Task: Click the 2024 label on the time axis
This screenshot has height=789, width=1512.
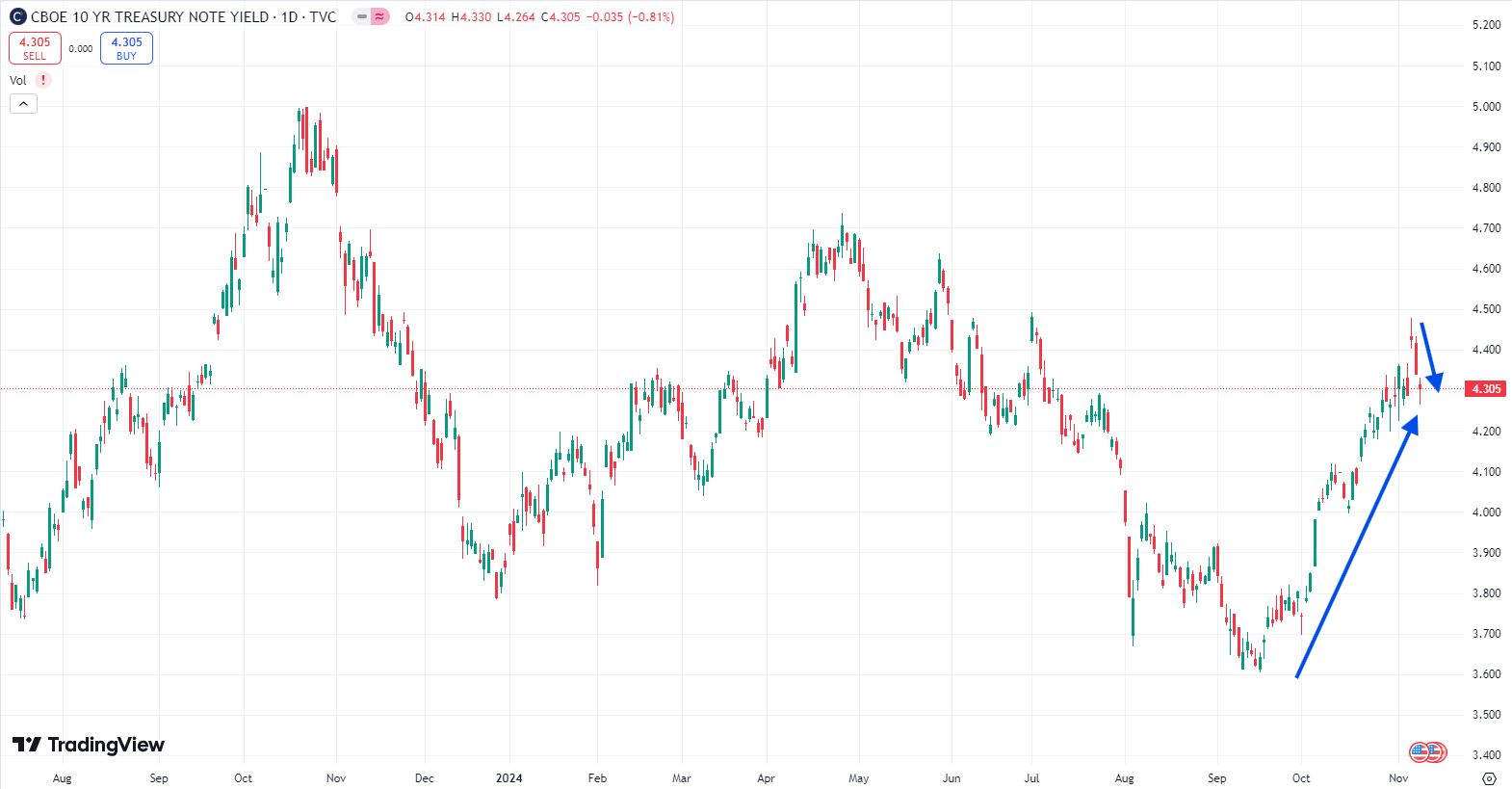Action: pyautogui.click(x=508, y=778)
